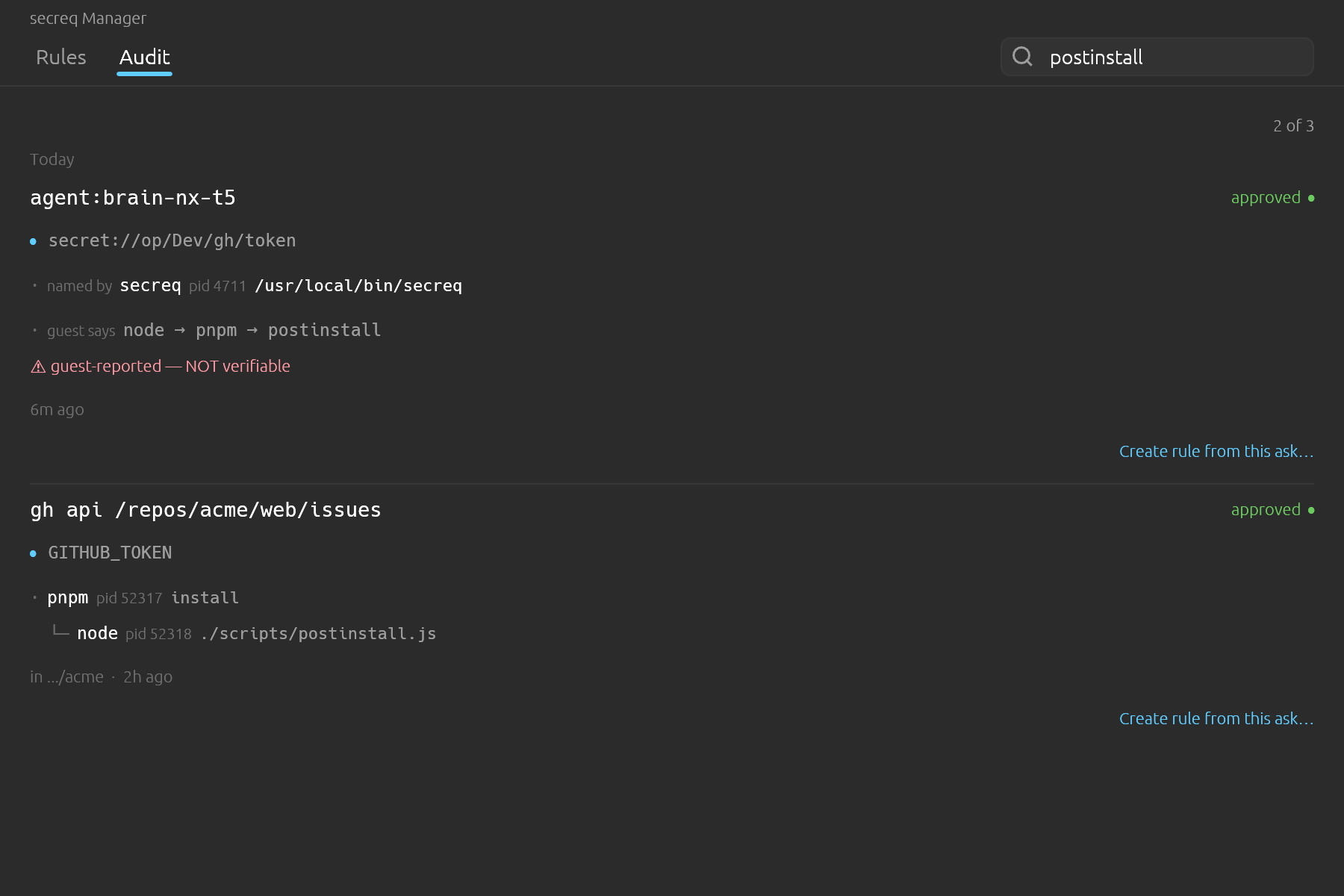This screenshot has height=896, width=1344.
Task: Click the pid 4711 label
Action: [x=217, y=286]
